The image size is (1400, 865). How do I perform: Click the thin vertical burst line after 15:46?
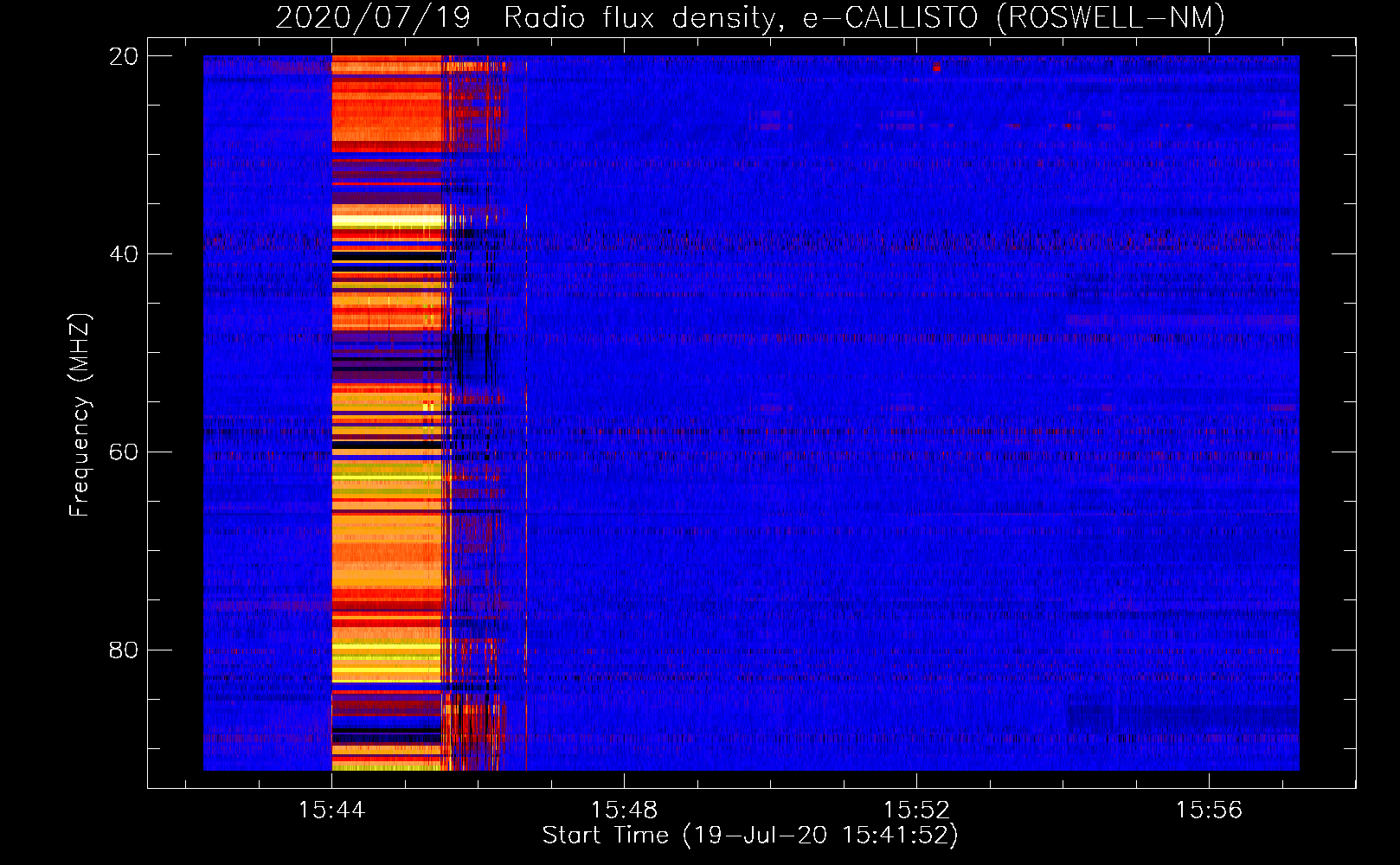click(526, 413)
